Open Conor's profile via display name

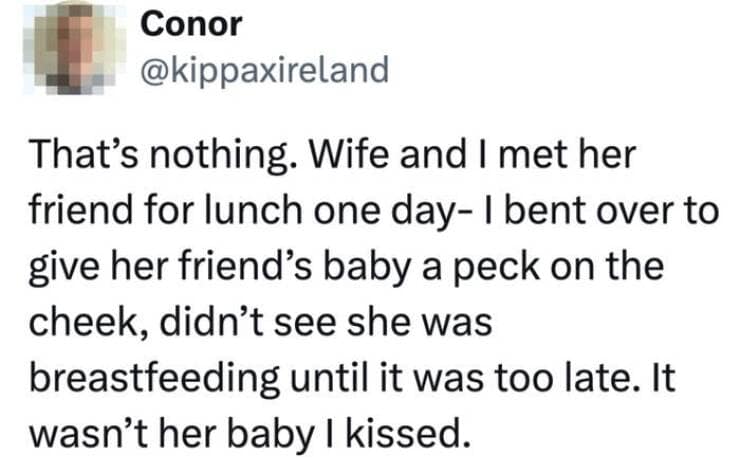point(192,25)
